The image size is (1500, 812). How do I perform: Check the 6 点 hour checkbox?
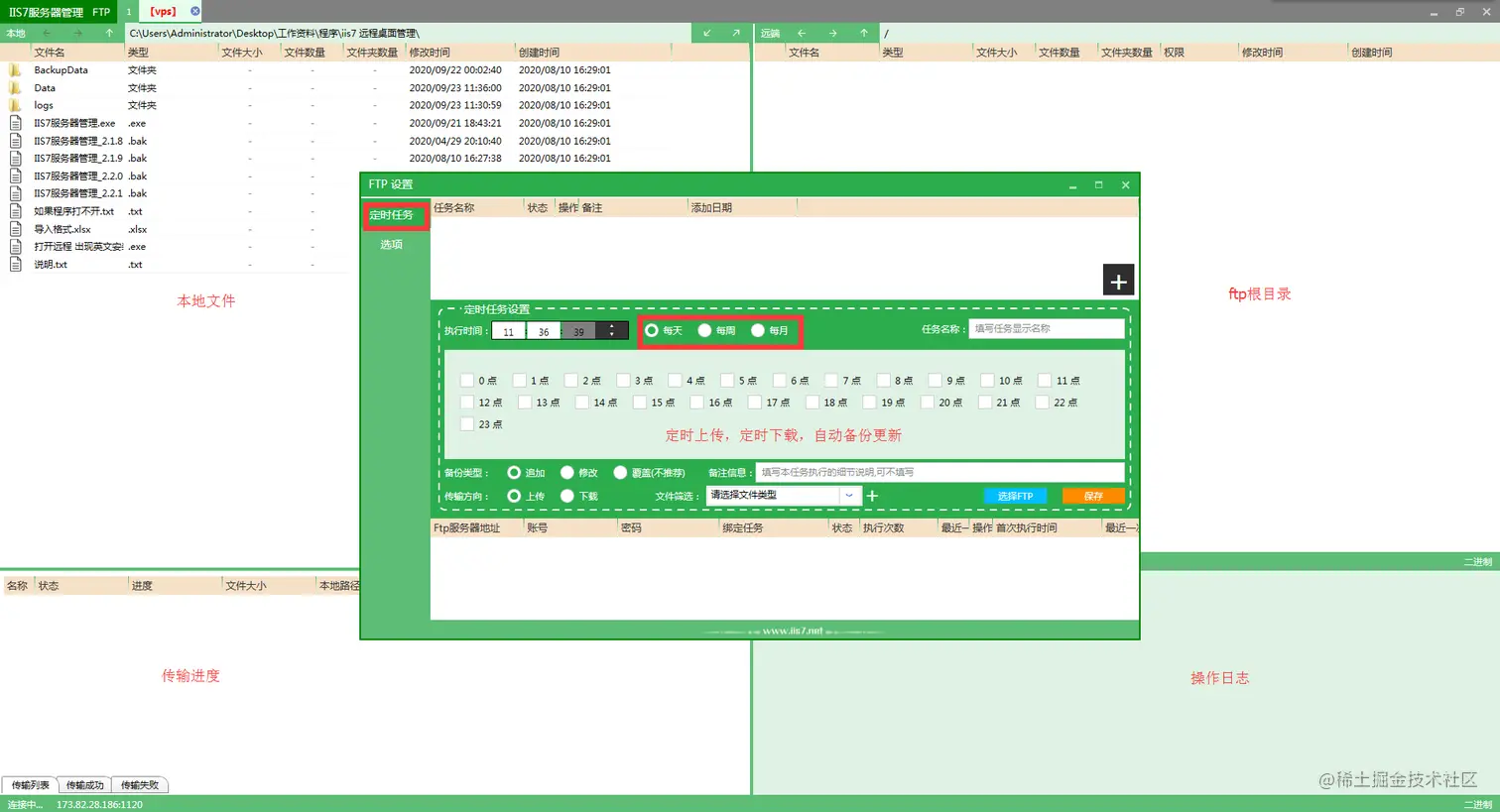(x=780, y=380)
